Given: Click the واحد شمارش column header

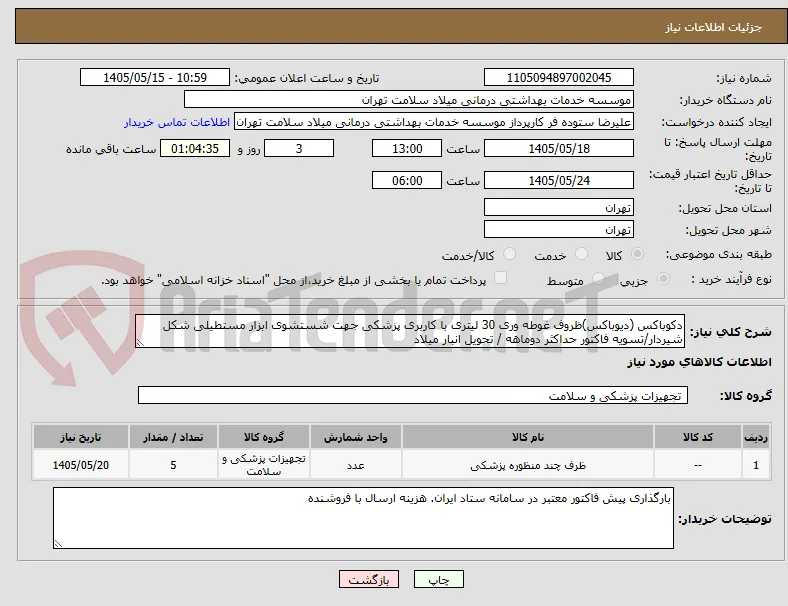Looking at the screenshot, I should (355, 437).
